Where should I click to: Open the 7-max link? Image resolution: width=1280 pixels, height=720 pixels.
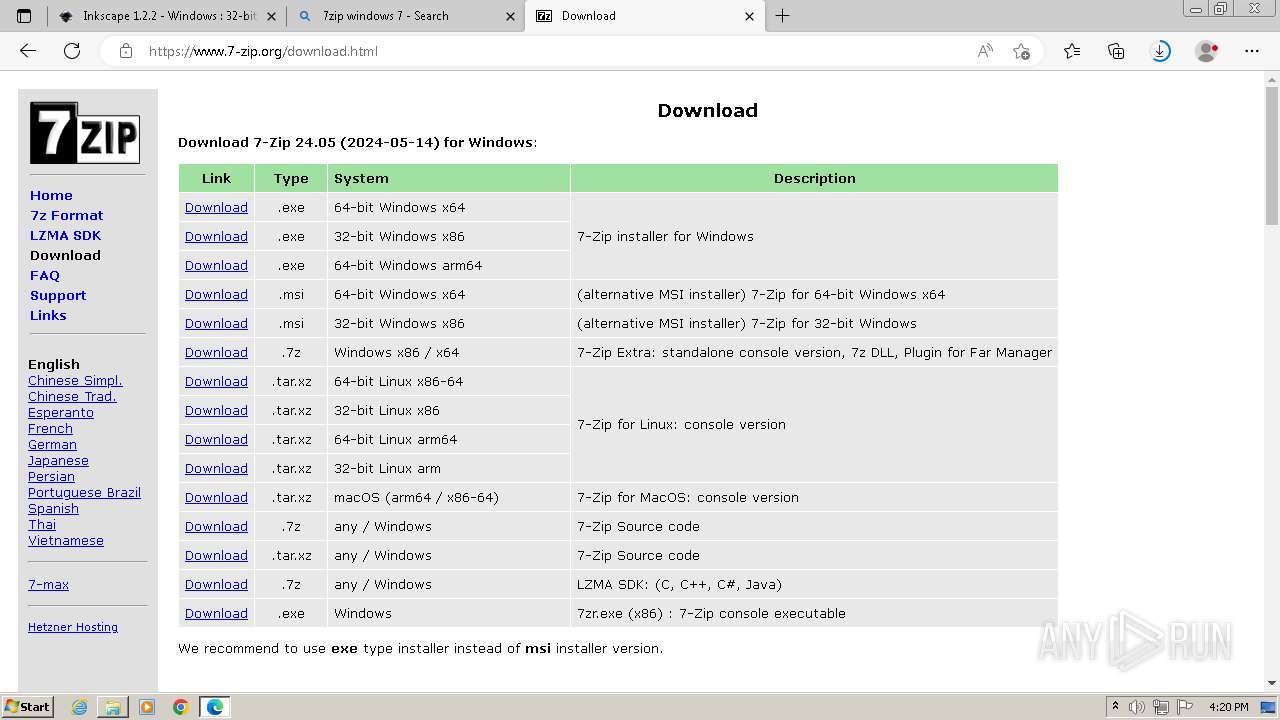(48, 584)
